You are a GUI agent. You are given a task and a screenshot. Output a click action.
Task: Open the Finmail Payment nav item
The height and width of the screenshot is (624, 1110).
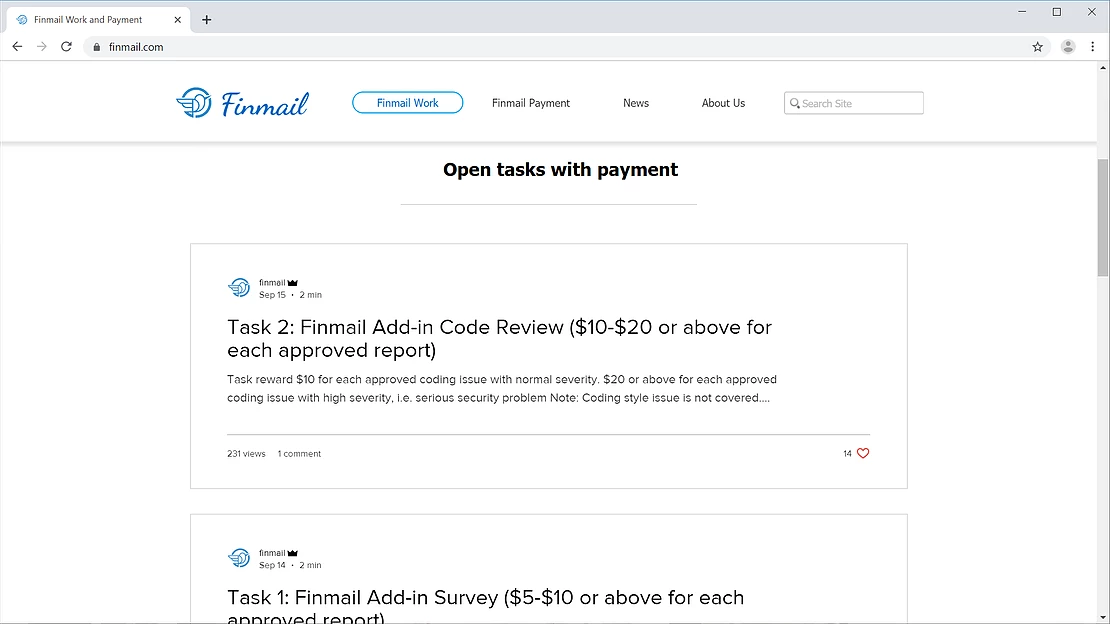coord(531,103)
